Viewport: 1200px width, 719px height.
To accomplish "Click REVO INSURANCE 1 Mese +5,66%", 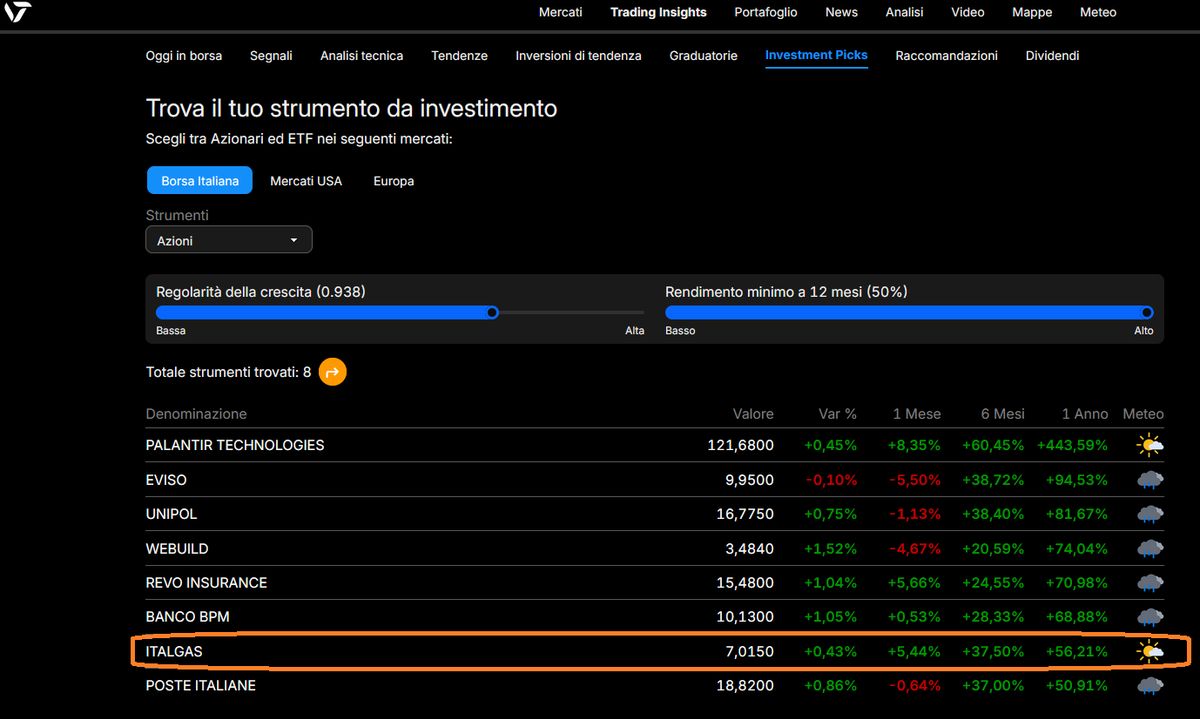I will click(914, 582).
